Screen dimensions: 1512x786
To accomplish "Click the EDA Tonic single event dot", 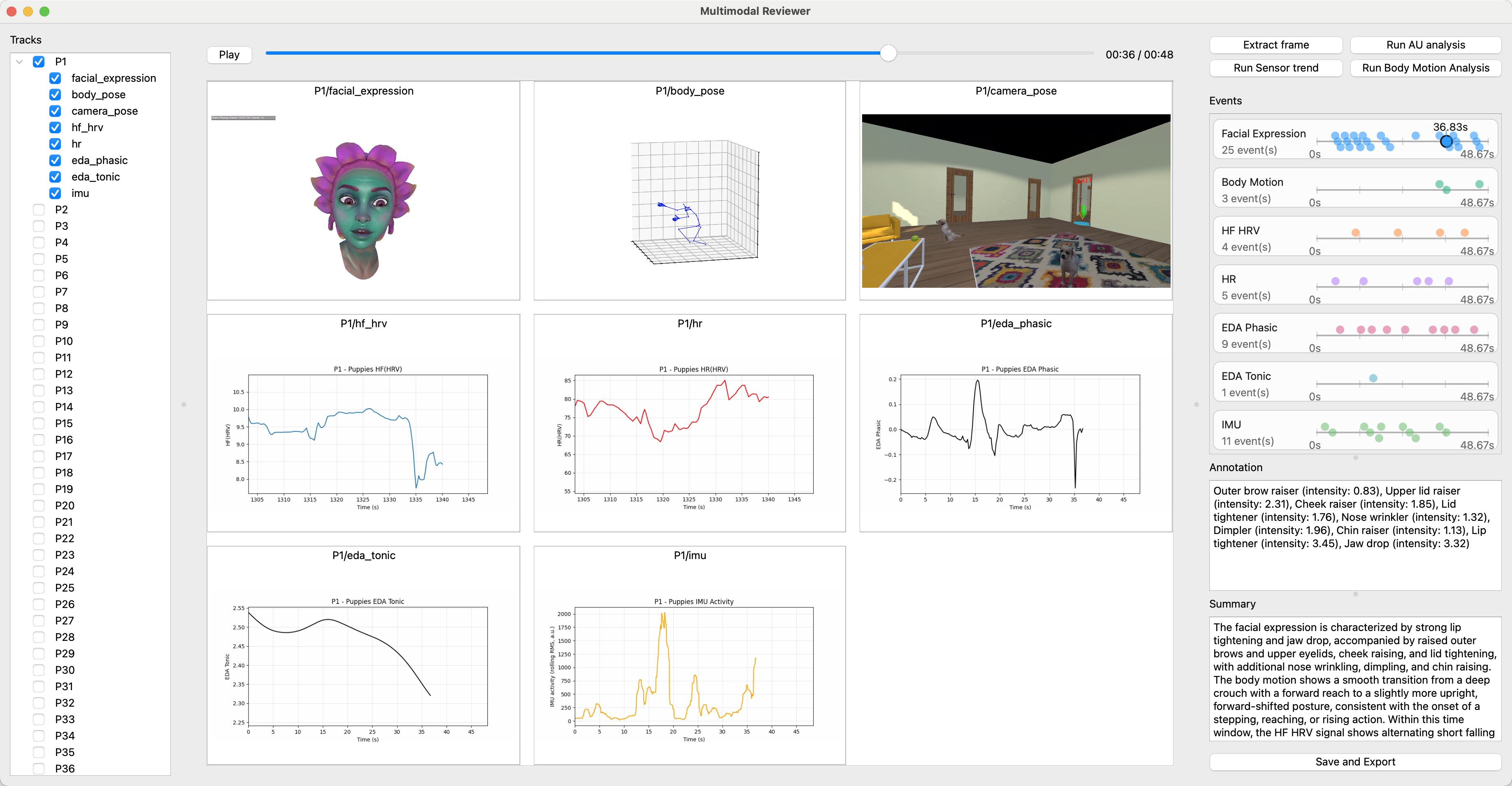I will [x=1373, y=378].
